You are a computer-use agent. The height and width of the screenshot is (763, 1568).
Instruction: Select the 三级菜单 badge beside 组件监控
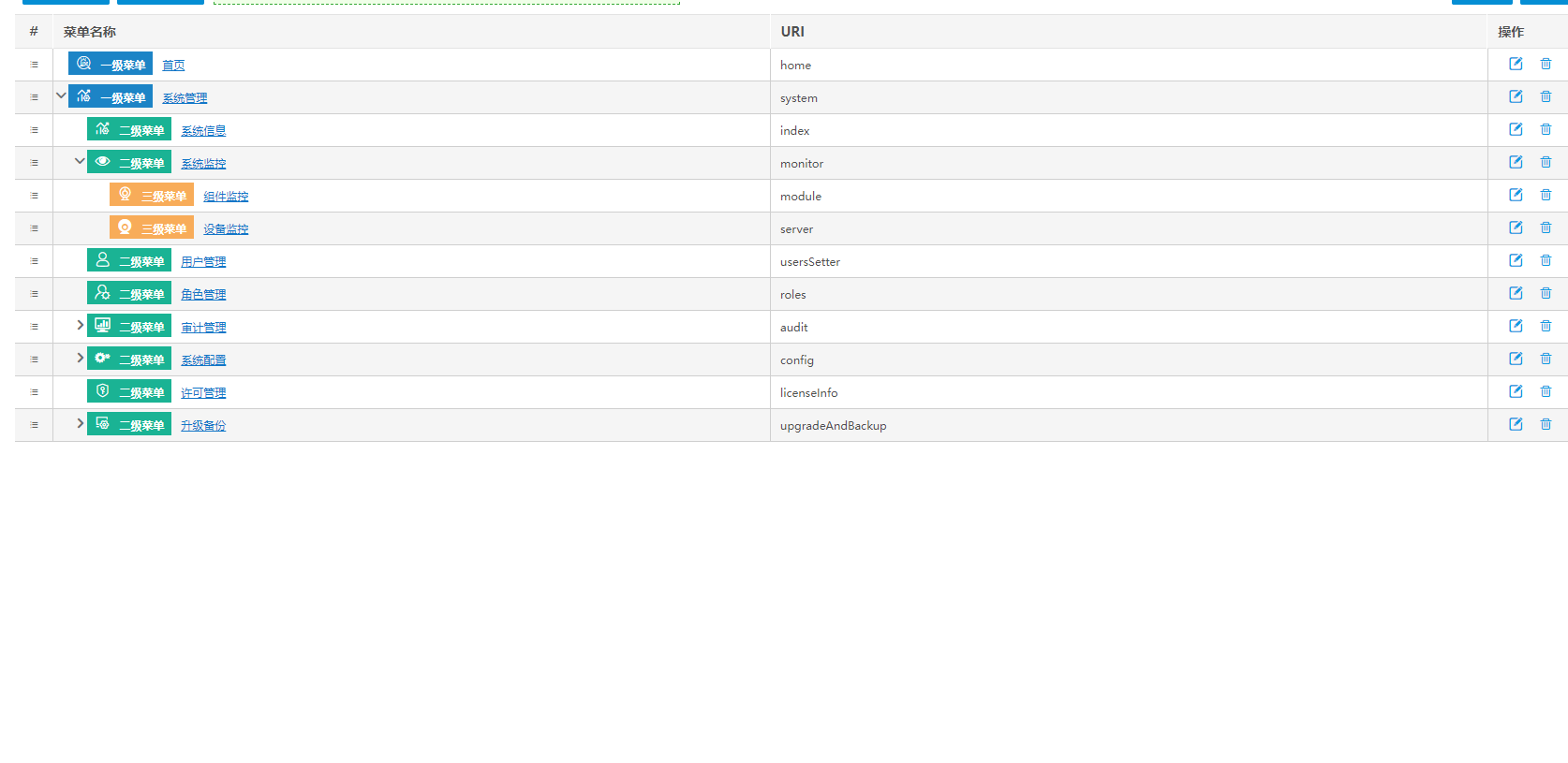point(152,195)
